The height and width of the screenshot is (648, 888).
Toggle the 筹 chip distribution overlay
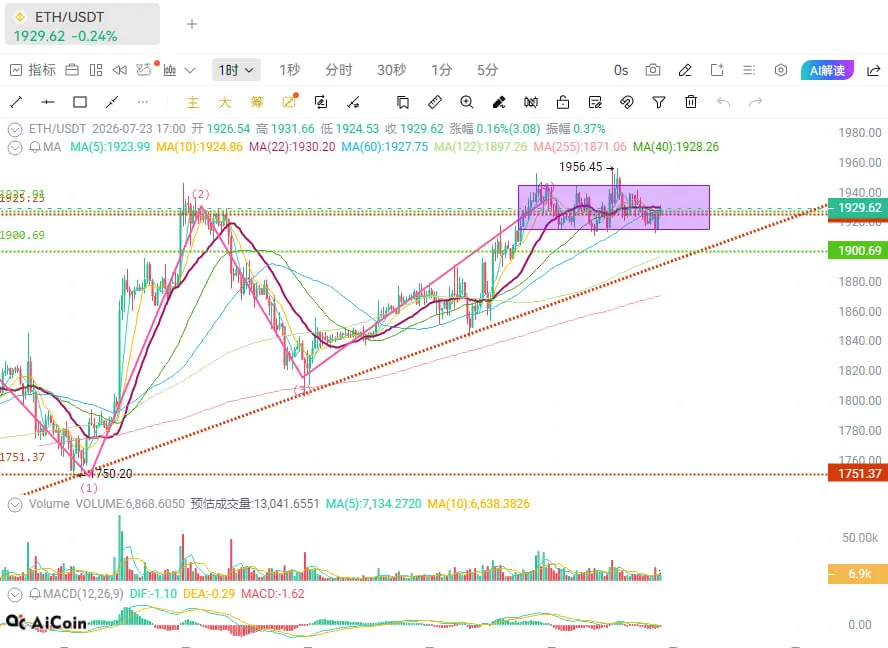[257, 103]
